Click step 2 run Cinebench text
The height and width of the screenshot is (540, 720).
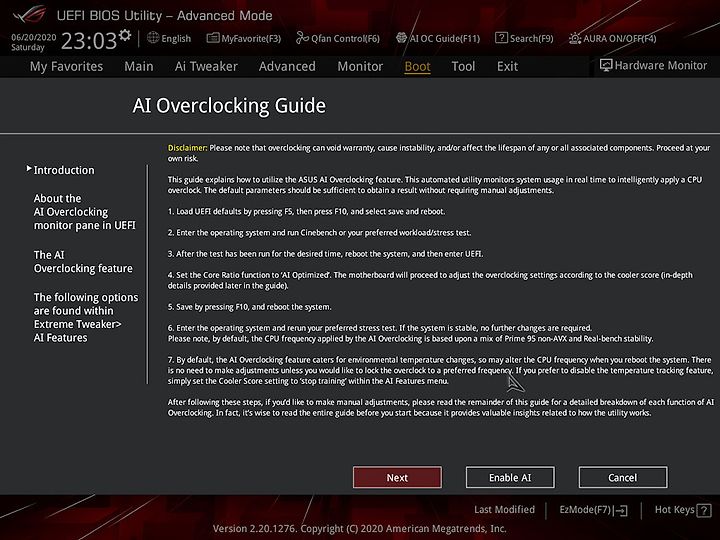point(319,233)
